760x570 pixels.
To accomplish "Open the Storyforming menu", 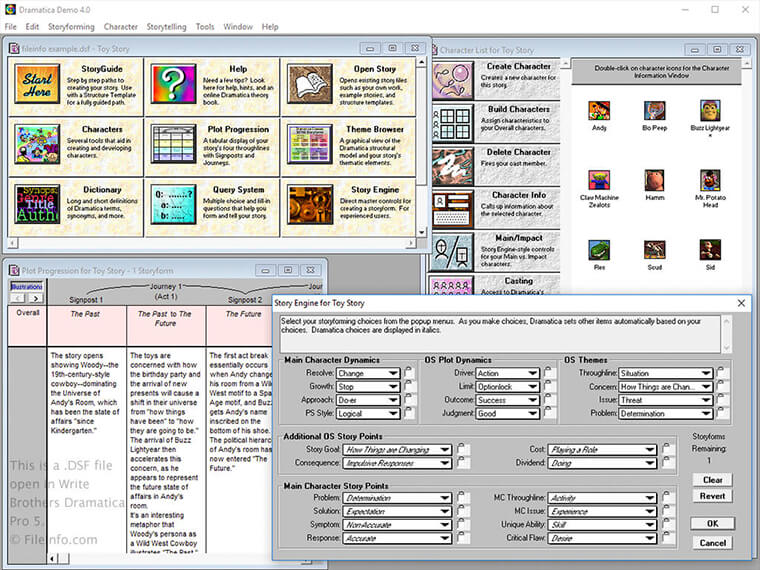I will tap(72, 26).
